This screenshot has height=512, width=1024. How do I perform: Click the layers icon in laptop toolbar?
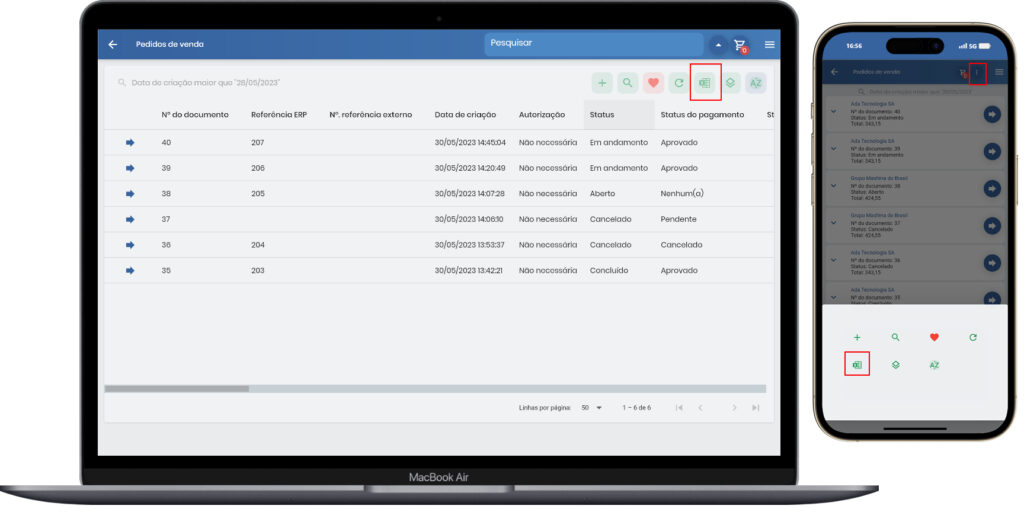(730, 83)
